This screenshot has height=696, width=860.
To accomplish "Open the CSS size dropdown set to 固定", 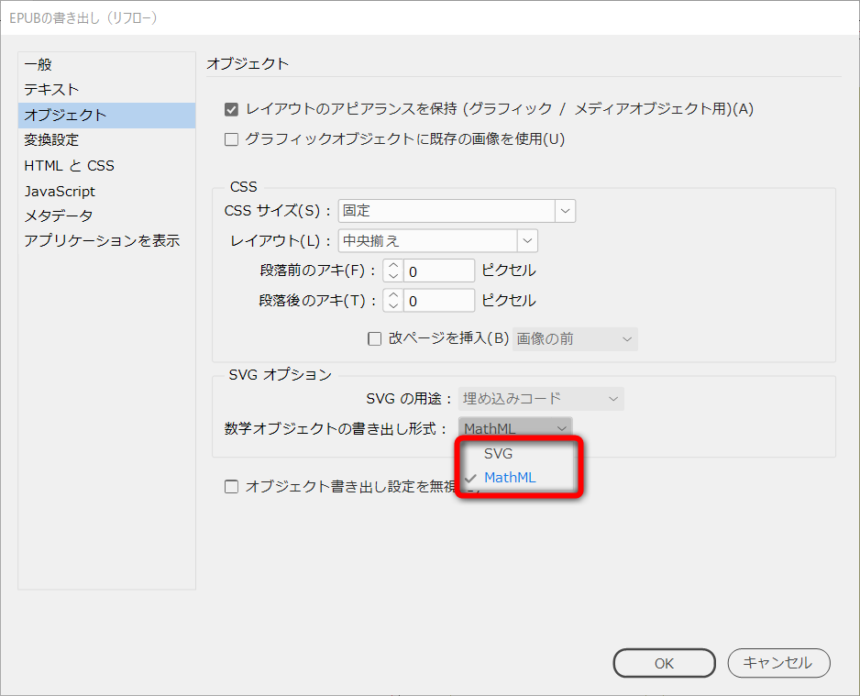I will coord(457,211).
